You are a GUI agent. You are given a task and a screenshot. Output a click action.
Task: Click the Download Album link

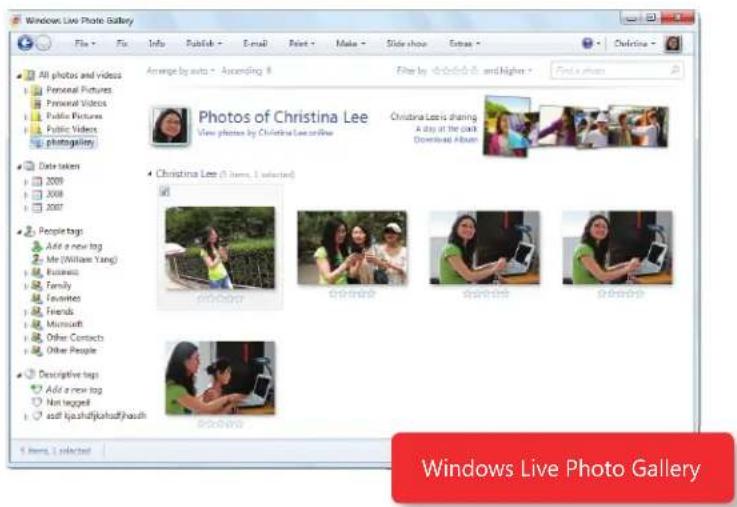coord(445,140)
